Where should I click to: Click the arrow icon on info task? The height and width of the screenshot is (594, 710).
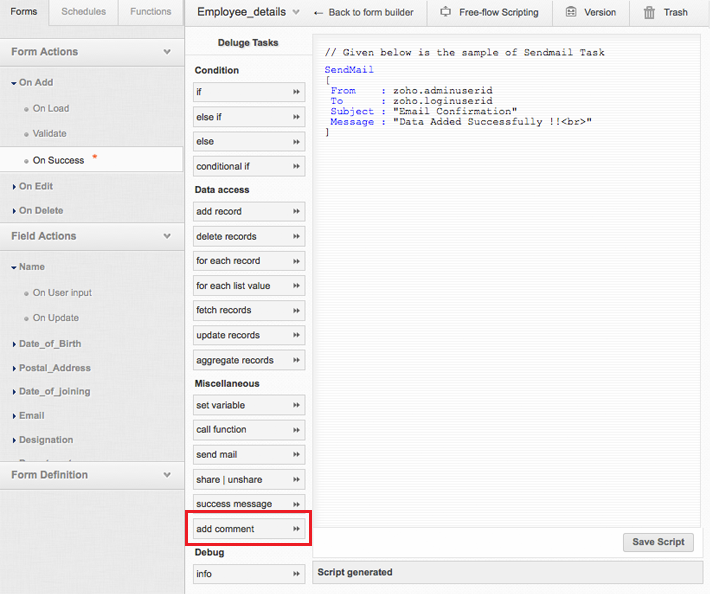(x=296, y=574)
